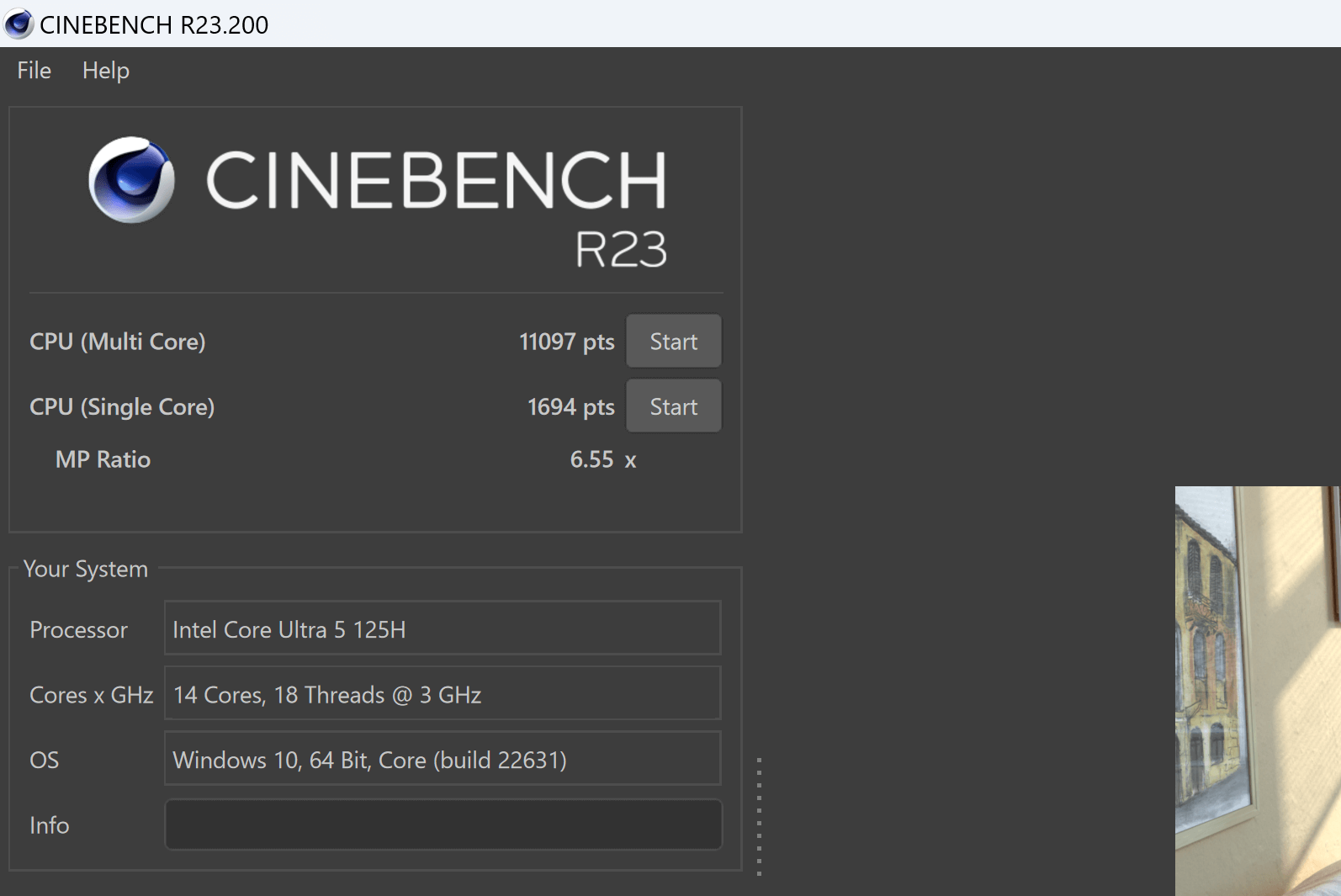The width and height of the screenshot is (1341, 896).
Task: Click the dotted panel splitter handle
Action: [x=759, y=817]
